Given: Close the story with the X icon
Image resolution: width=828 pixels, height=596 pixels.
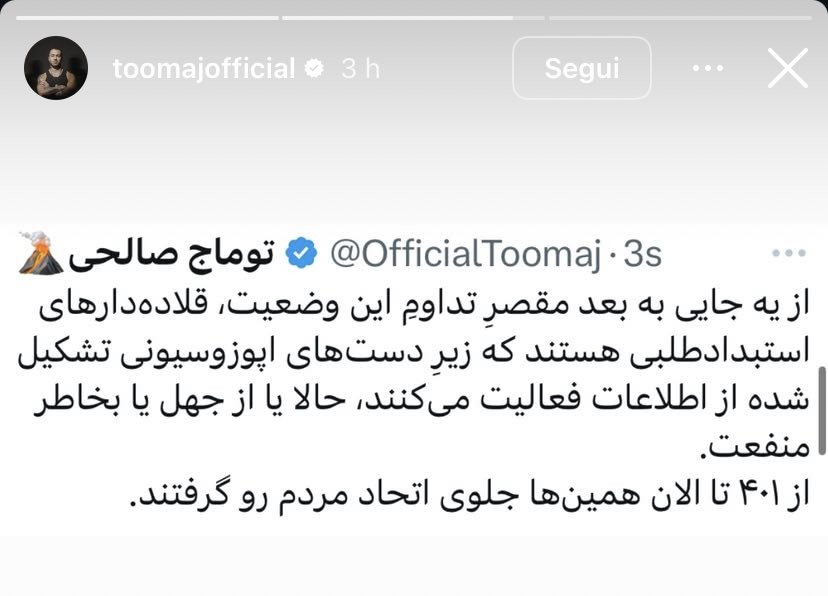Looking at the screenshot, I should click(788, 68).
